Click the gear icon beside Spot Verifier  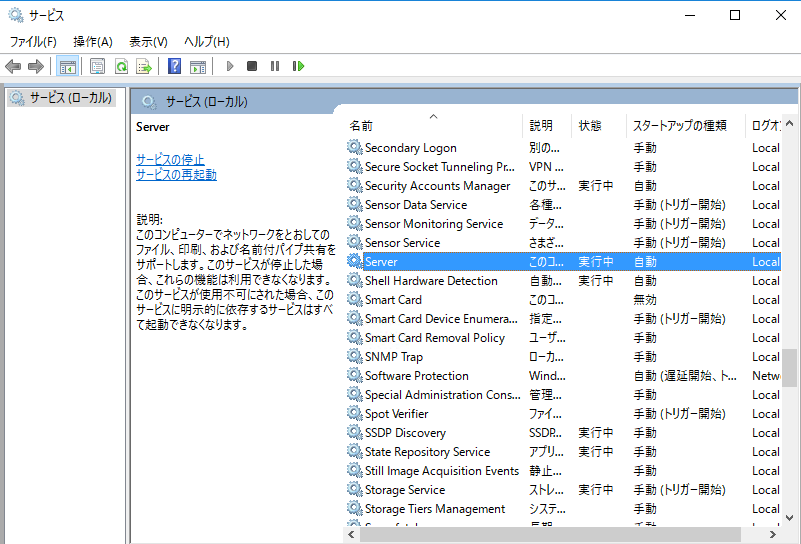tap(355, 413)
